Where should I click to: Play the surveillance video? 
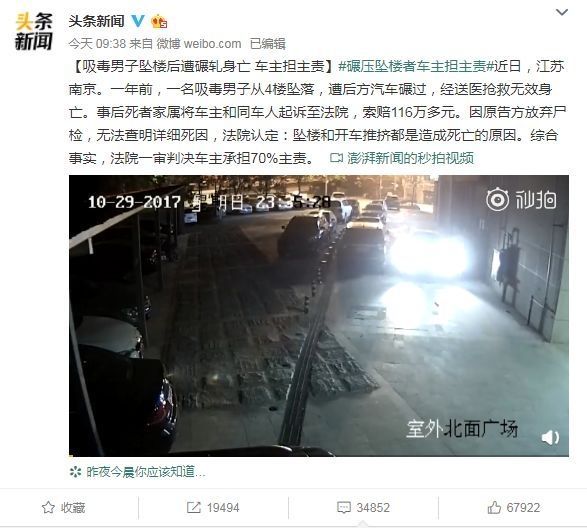319,316
